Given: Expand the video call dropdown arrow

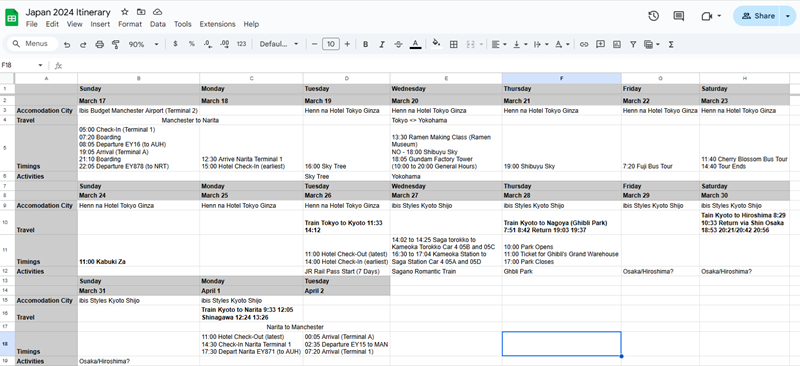Looking at the screenshot, I should 719,16.
